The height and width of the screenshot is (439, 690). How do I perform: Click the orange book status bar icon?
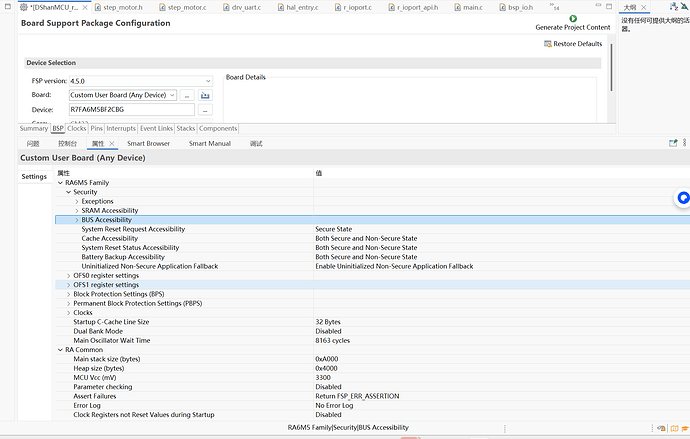tap(674, 428)
